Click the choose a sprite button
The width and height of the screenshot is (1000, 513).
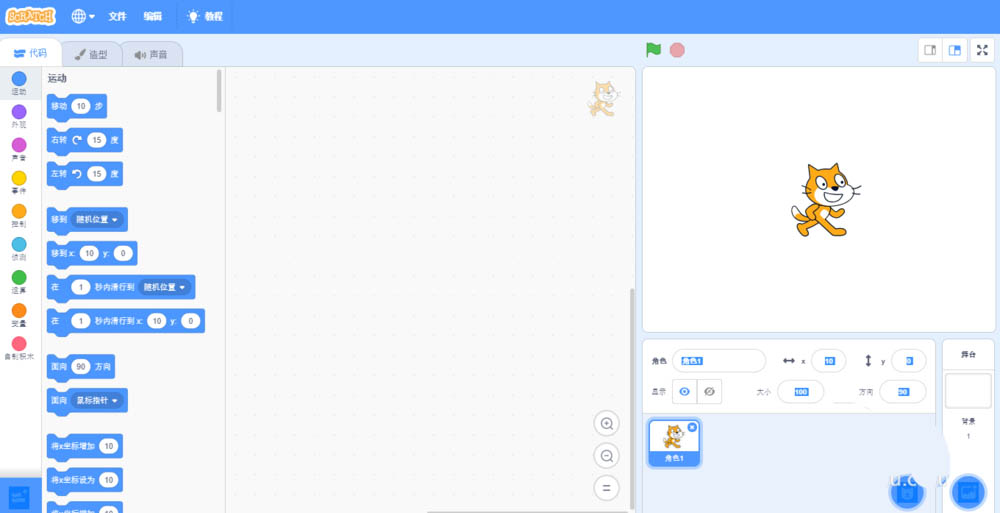coord(907,492)
